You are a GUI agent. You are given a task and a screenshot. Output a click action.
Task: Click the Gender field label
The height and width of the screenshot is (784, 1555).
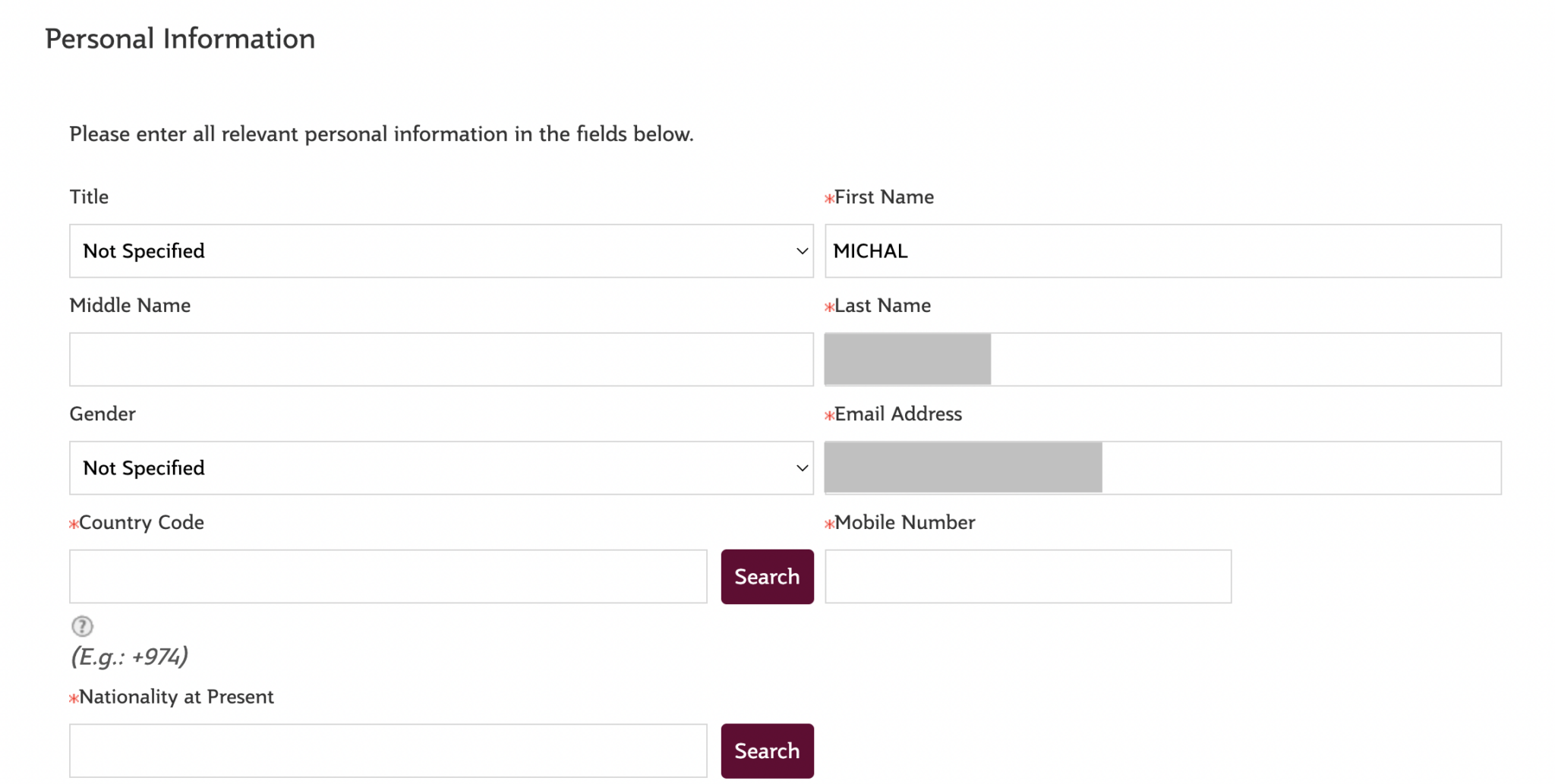[x=103, y=414]
